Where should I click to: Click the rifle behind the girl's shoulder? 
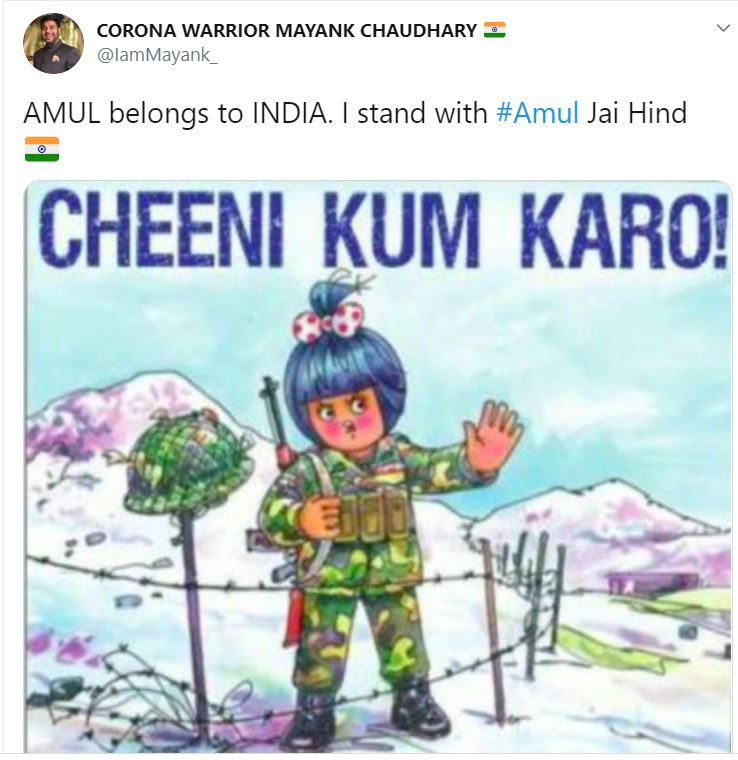coord(278,422)
